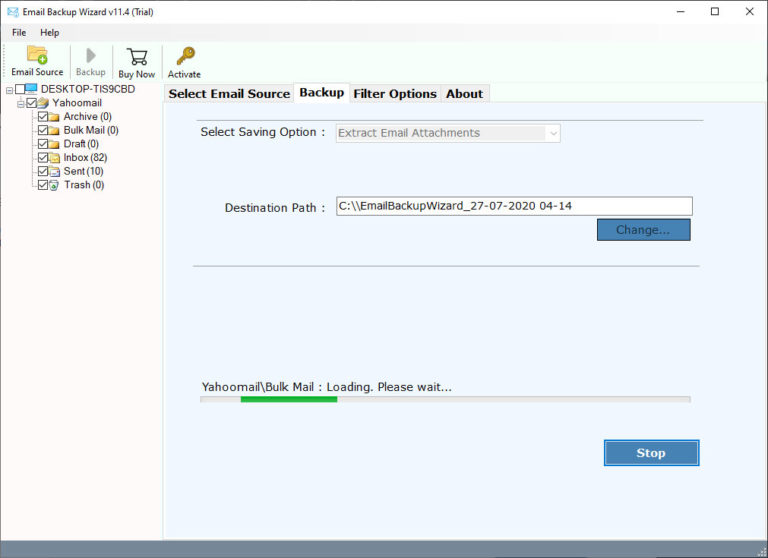Click the 'Loading. Please wait...' status text

click(x=389, y=387)
